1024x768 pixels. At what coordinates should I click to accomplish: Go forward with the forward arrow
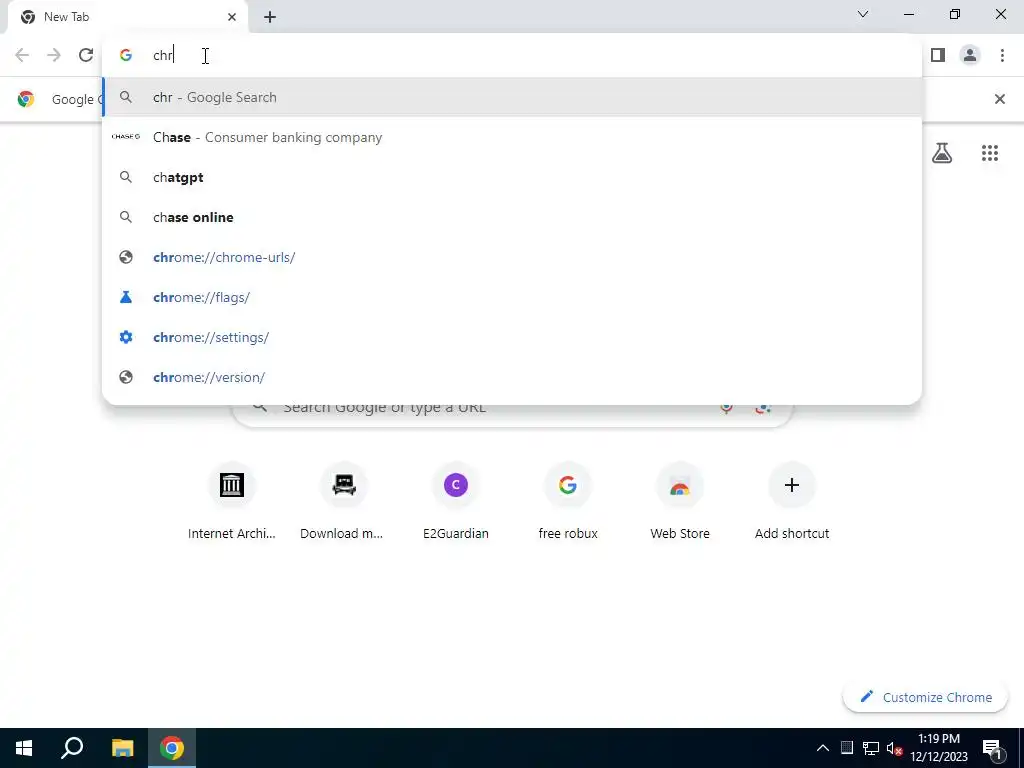(x=54, y=56)
